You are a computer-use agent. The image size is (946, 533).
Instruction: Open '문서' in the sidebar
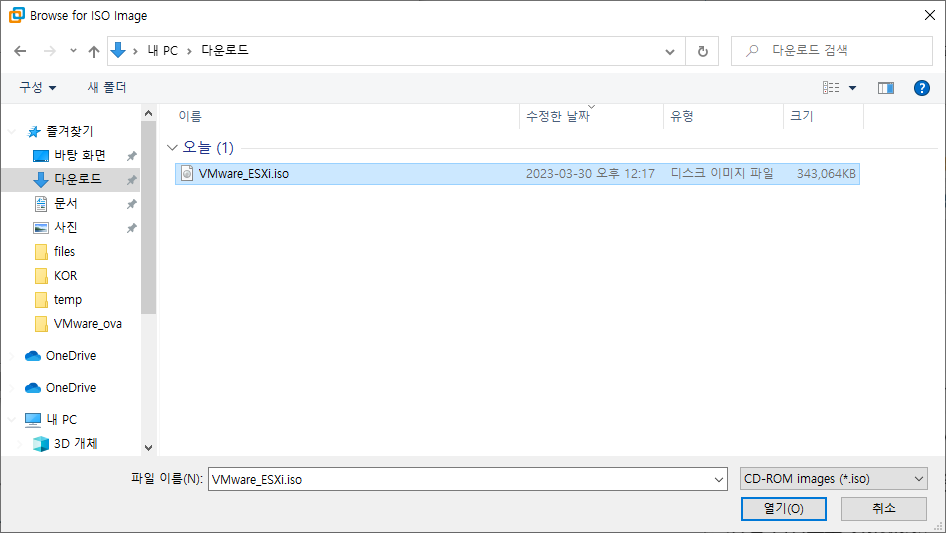(x=65, y=203)
